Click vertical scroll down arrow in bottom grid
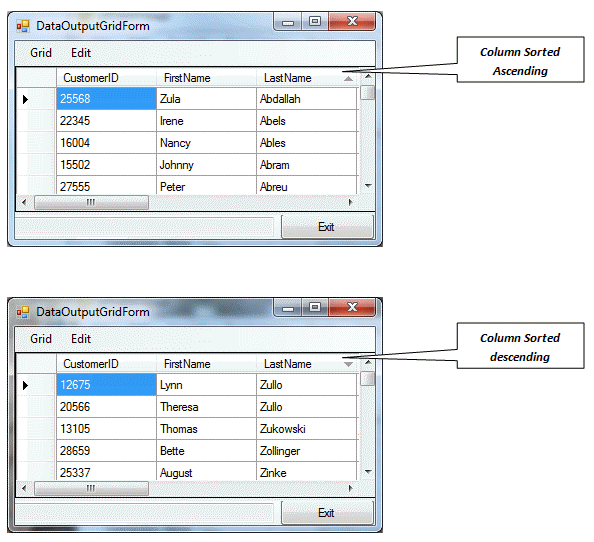Screen dimensions: 594x542 coord(367,472)
